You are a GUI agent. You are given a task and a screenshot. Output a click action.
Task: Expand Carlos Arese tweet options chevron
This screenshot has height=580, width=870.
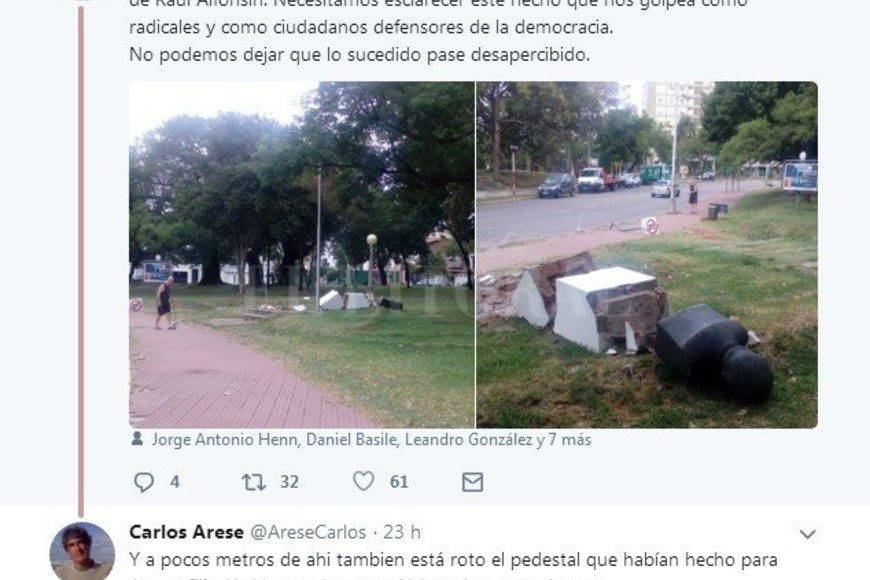807,534
